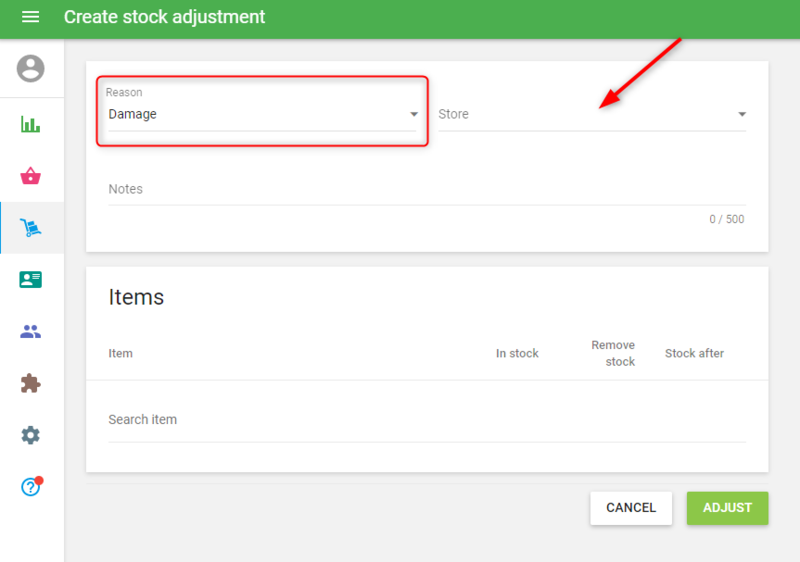The width and height of the screenshot is (800, 562).
Task: Click the In stock column header
Action: pos(517,353)
